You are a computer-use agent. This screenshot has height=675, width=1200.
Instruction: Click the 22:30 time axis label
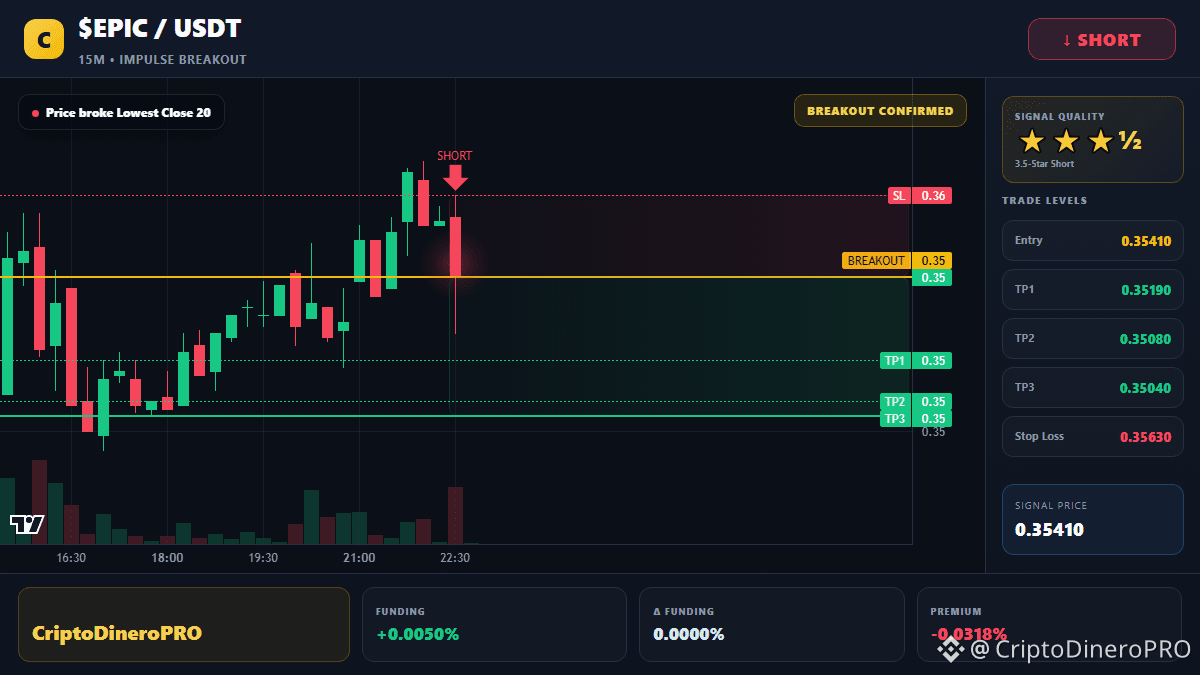tap(455, 558)
